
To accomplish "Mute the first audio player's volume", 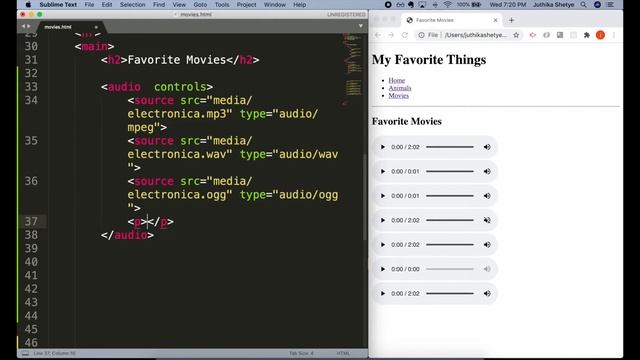I will click(487, 147).
